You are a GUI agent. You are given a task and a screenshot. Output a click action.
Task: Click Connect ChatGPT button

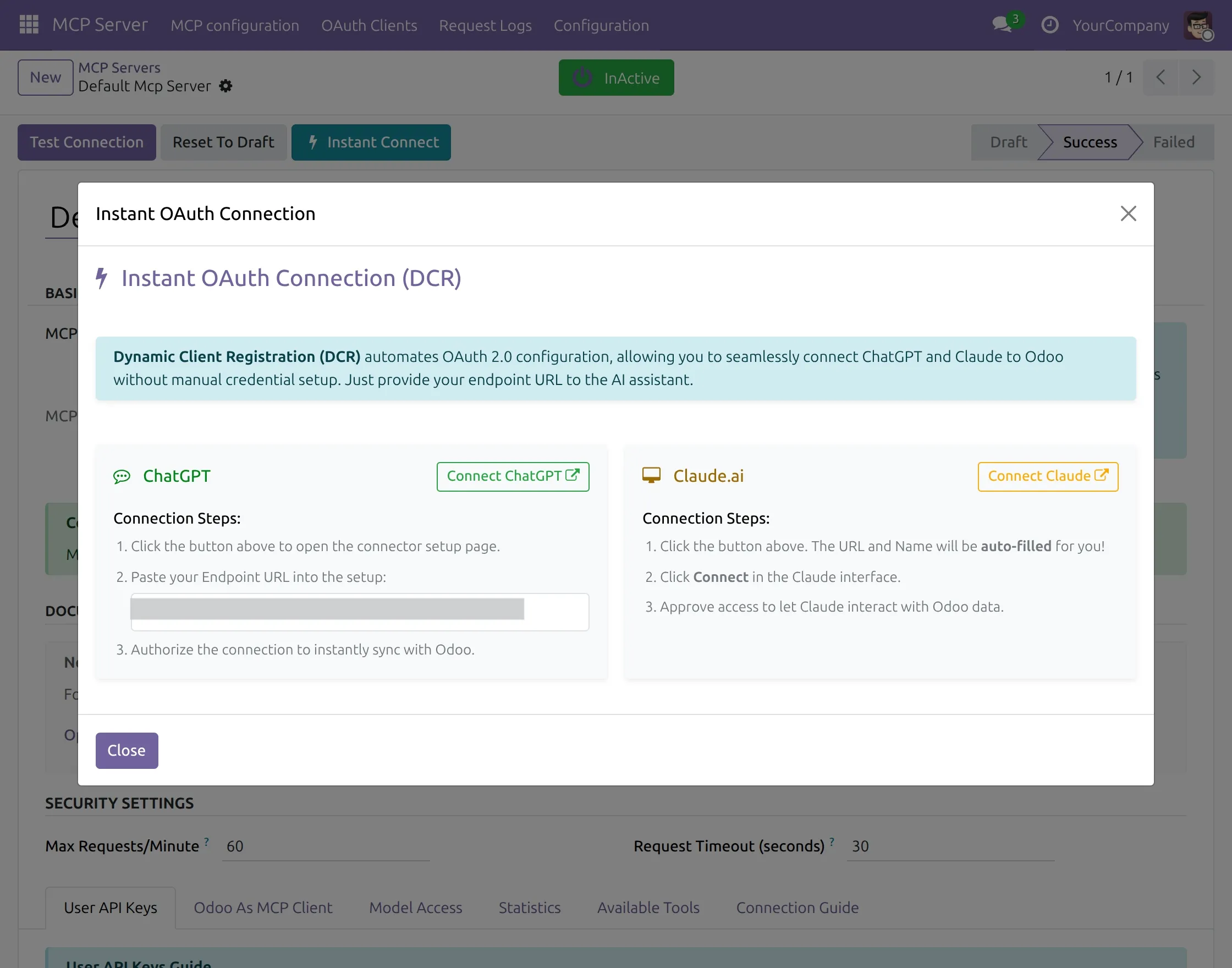[512, 477]
